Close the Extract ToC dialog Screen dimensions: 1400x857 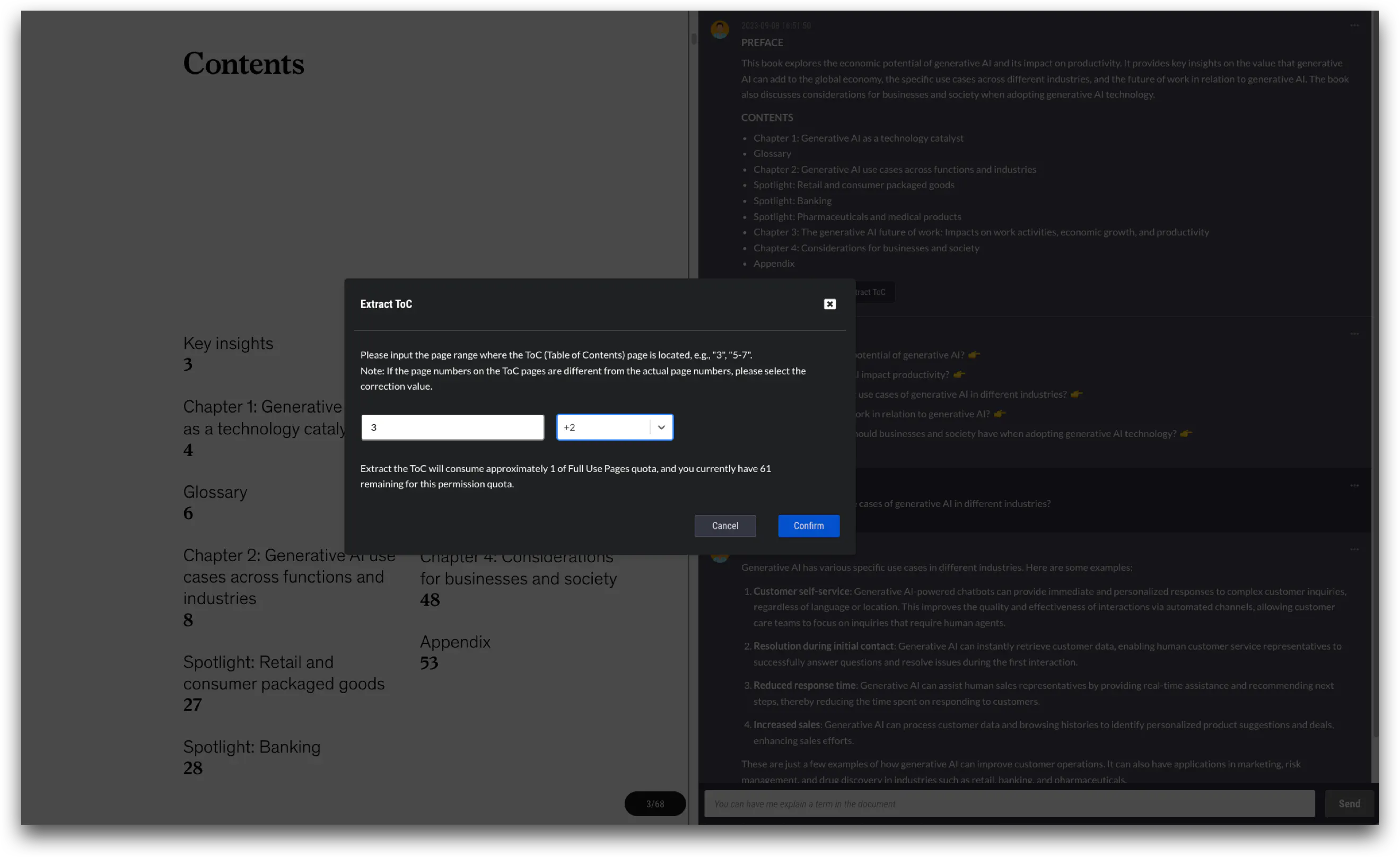pyautogui.click(x=829, y=304)
